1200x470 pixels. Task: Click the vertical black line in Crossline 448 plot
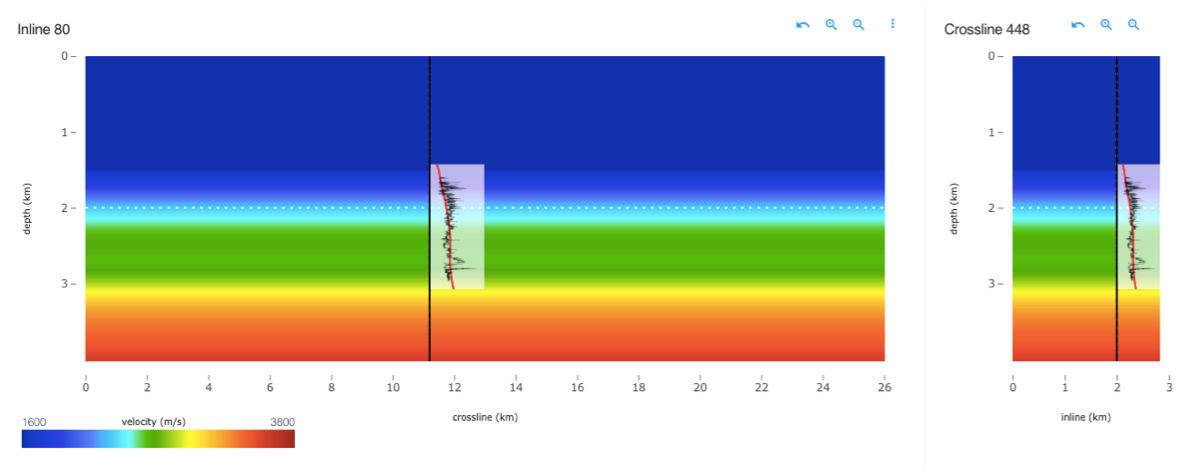click(x=1116, y=208)
